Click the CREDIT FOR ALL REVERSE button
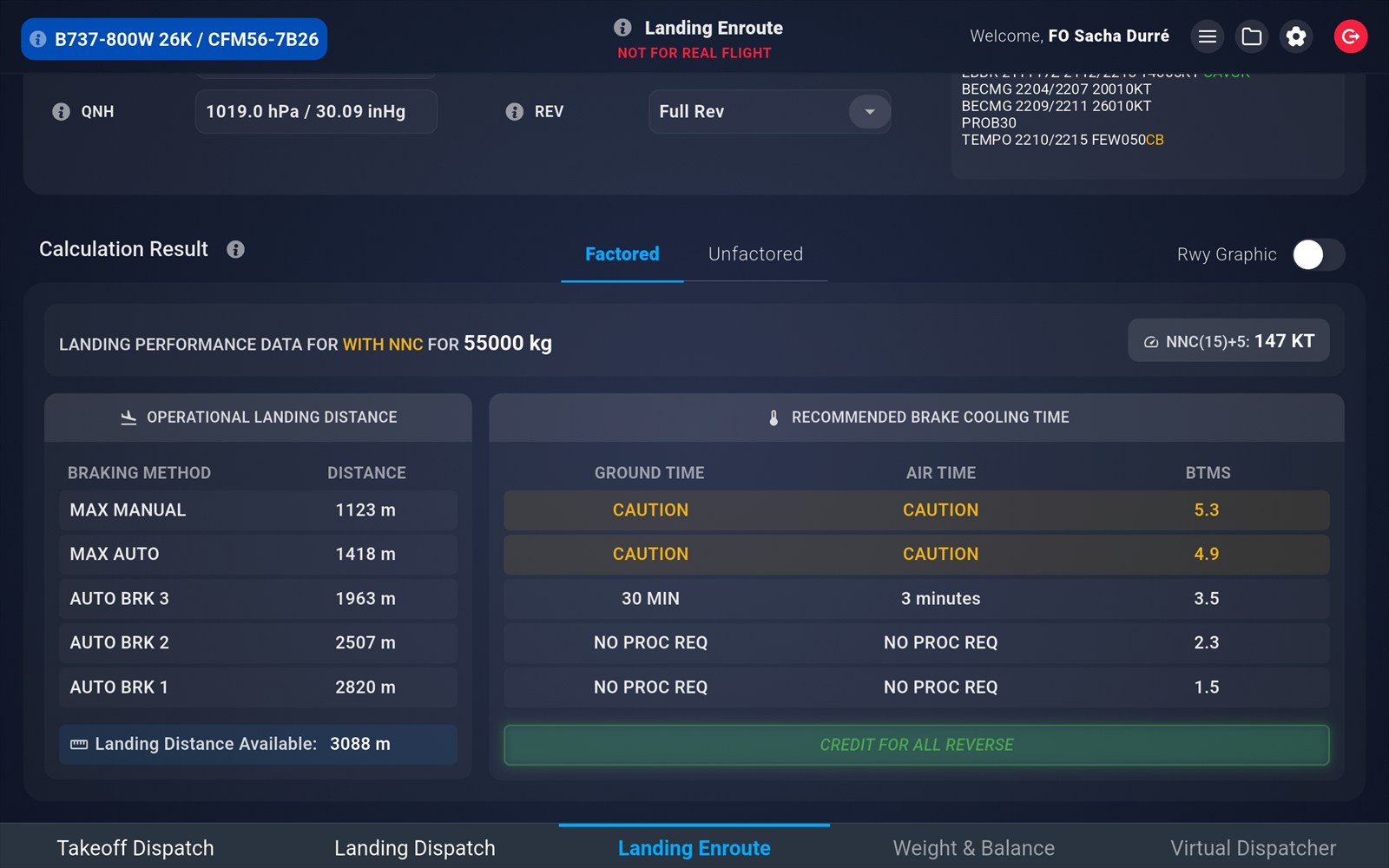Image resolution: width=1389 pixels, height=868 pixels. (x=917, y=745)
